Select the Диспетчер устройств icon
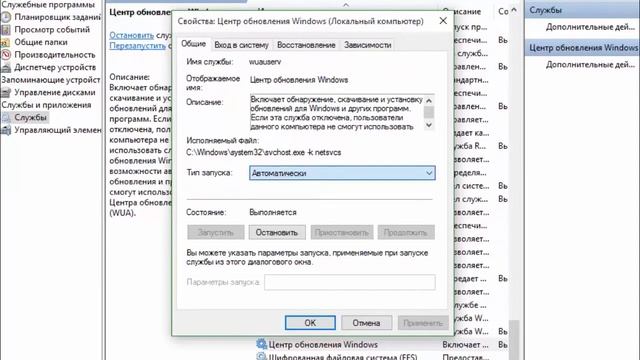The image size is (640, 360). point(6,67)
